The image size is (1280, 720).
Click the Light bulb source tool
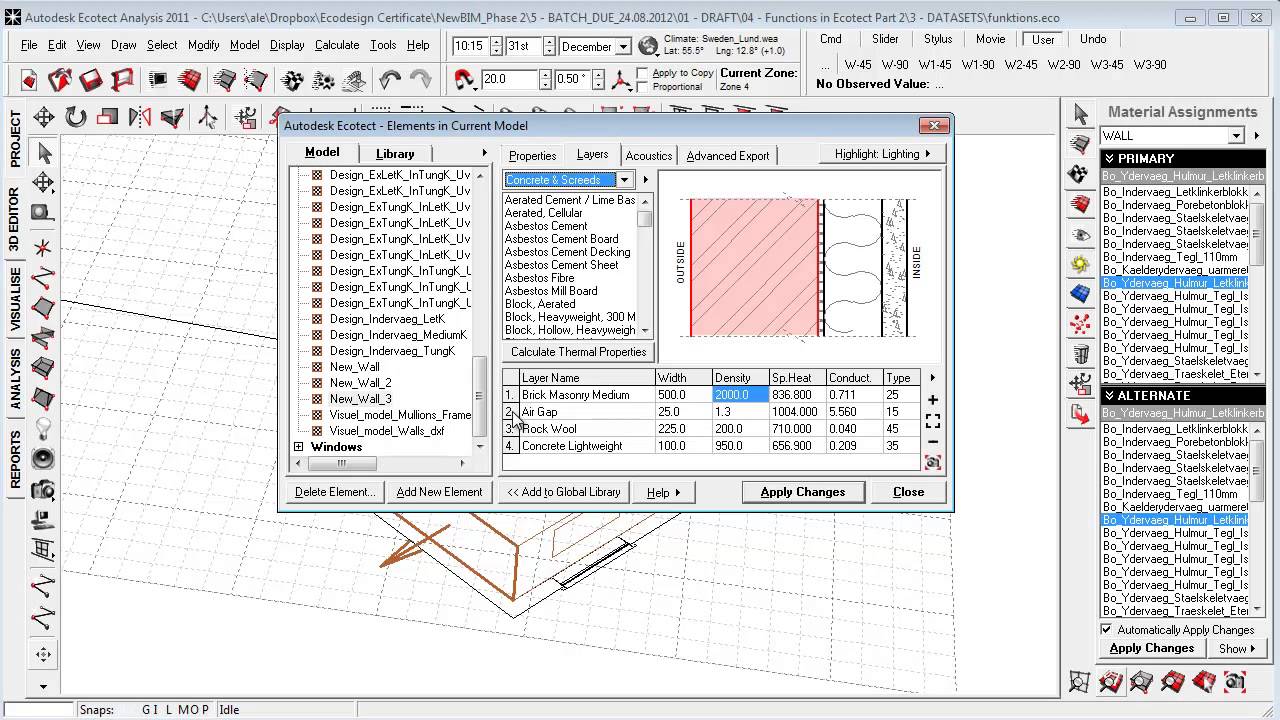tap(43, 429)
